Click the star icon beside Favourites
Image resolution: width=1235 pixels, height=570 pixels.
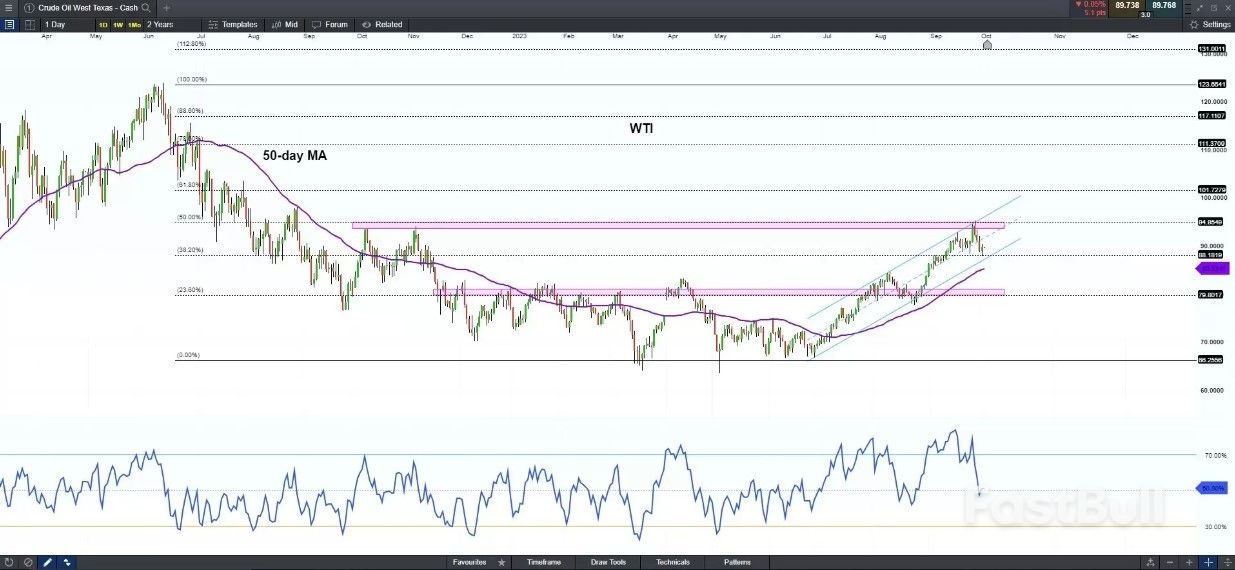pos(502,562)
